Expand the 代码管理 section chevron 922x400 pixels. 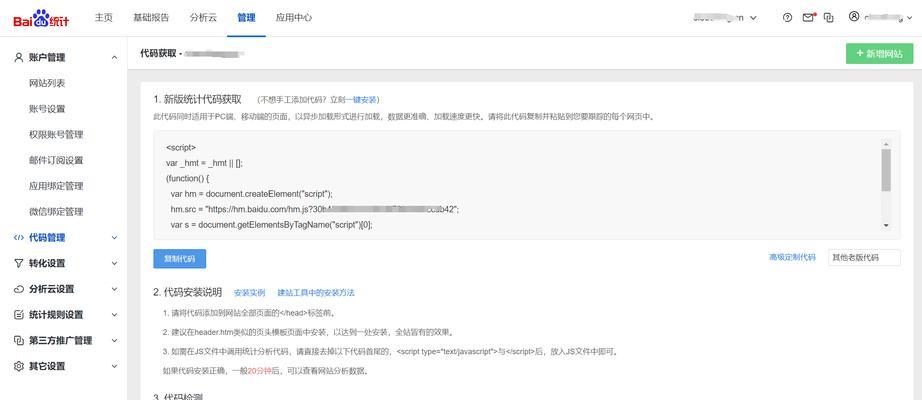pos(114,238)
